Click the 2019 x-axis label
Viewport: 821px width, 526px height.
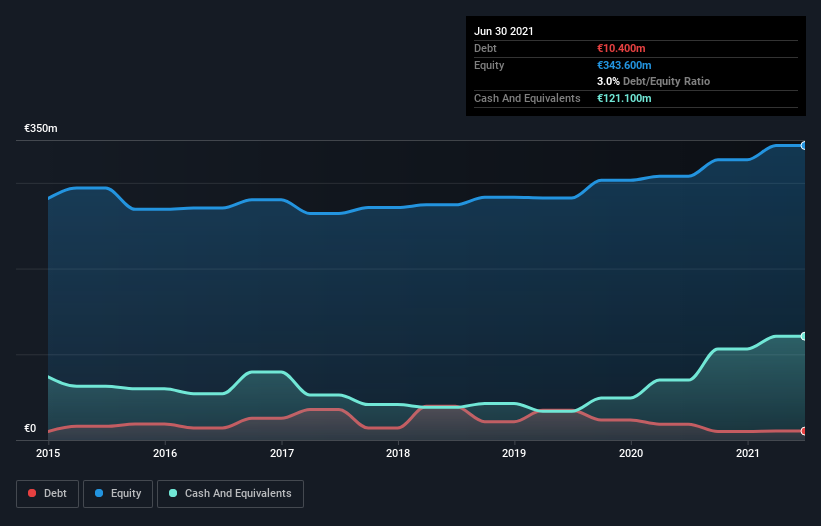pos(514,453)
